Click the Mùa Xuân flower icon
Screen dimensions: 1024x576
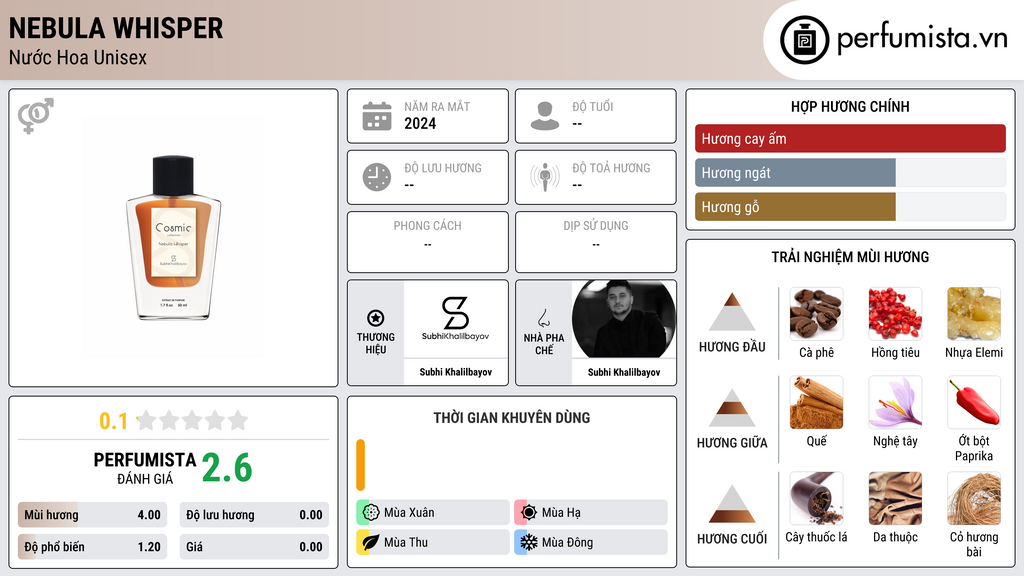(371, 512)
